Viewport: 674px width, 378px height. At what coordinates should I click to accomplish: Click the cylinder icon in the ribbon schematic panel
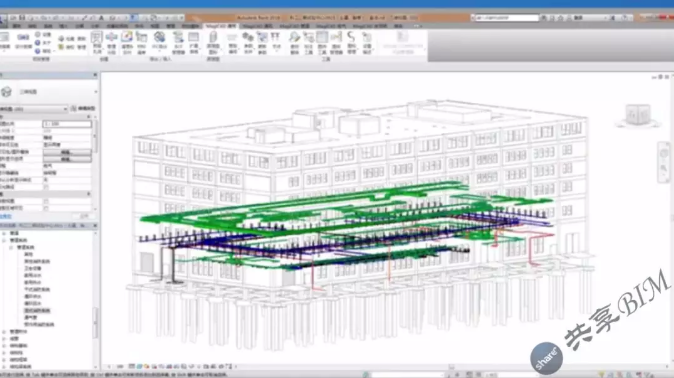[213, 38]
